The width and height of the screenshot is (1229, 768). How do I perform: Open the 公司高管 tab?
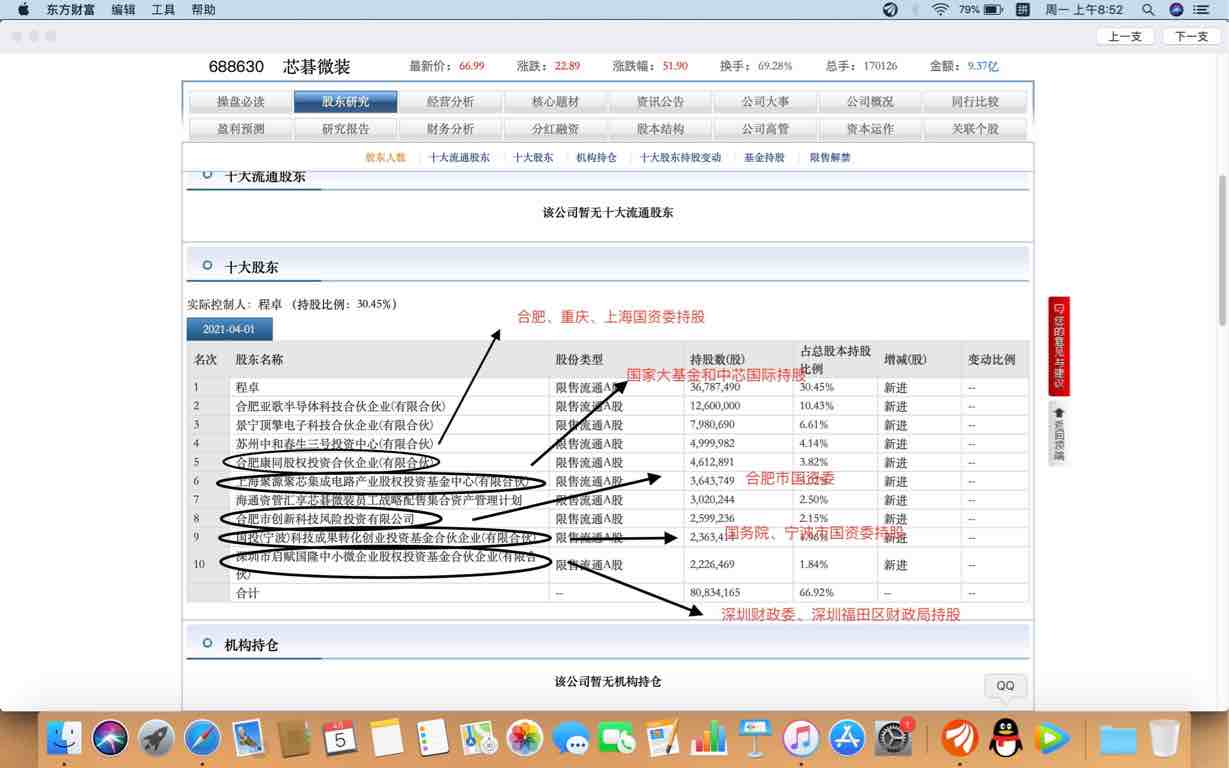765,129
